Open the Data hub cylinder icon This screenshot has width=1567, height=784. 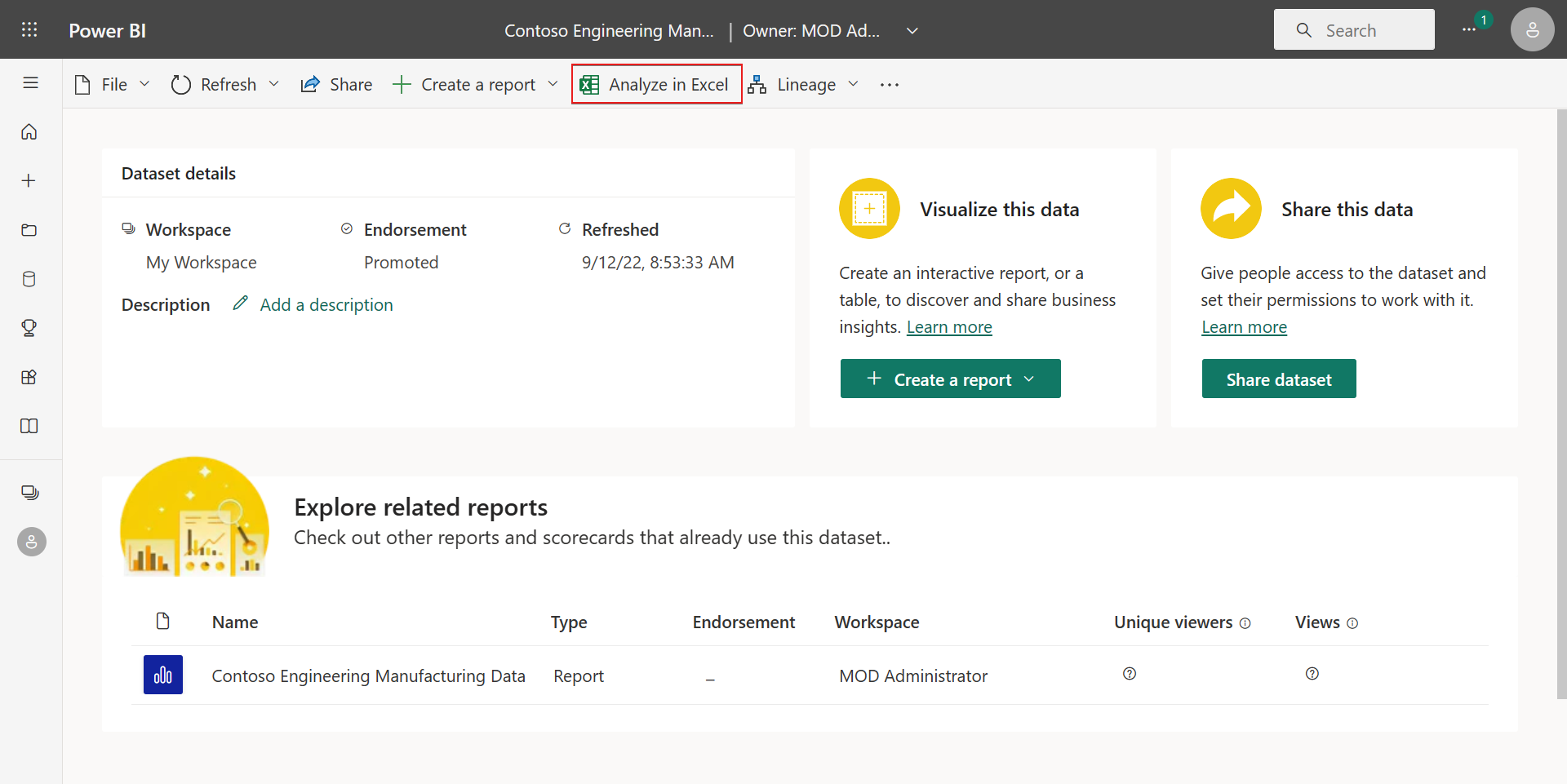29,279
